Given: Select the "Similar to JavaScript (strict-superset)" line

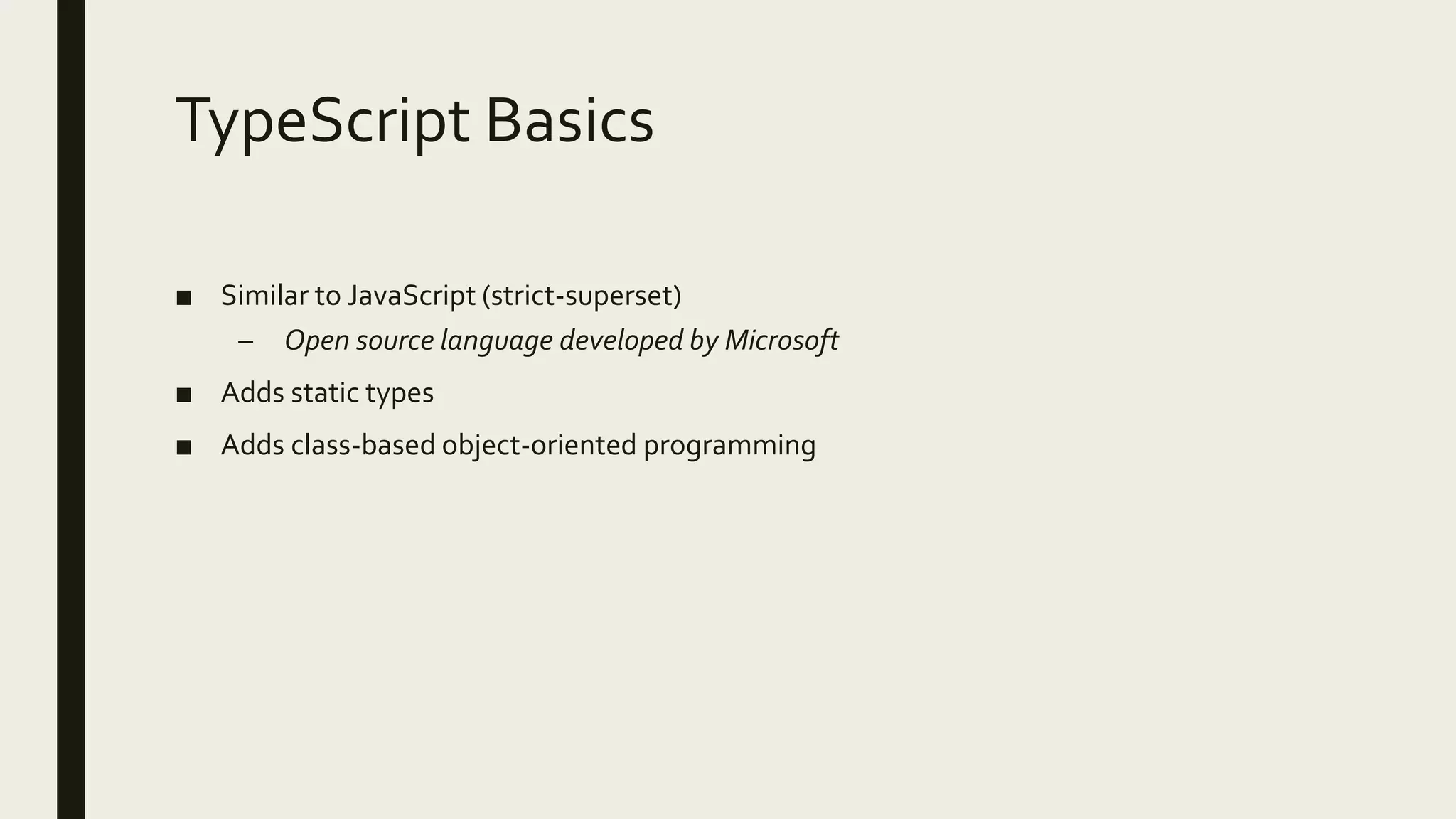Looking at the screenshot, I should (451, 296).
